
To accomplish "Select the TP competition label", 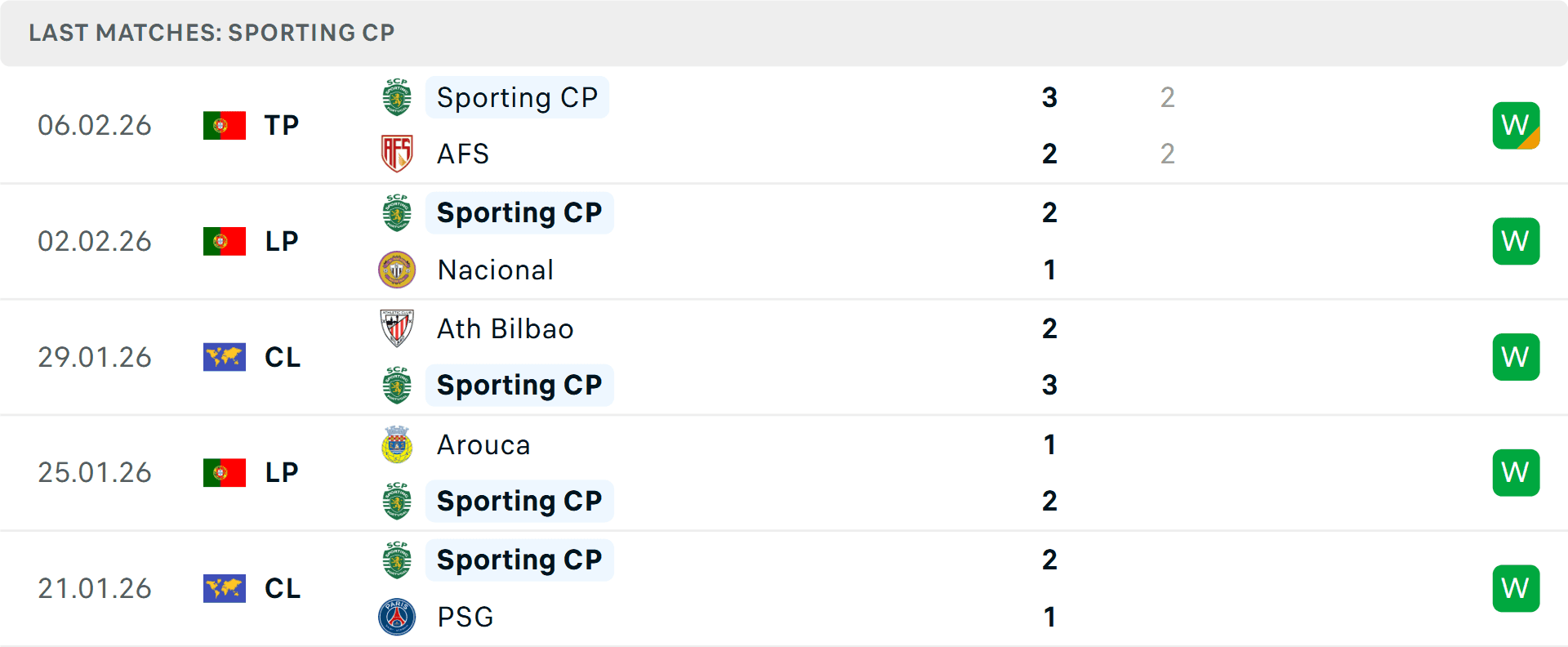I will coord(281,125).
